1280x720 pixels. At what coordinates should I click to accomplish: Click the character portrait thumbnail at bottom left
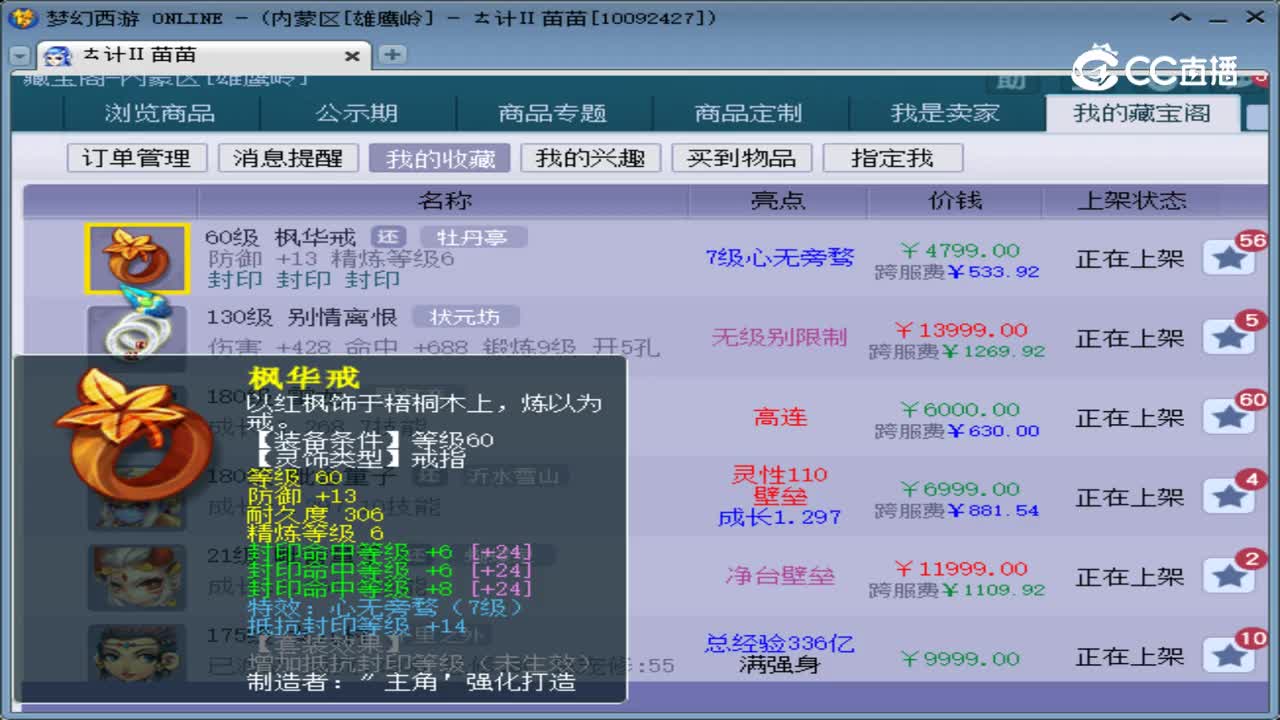tap(137, 655)
